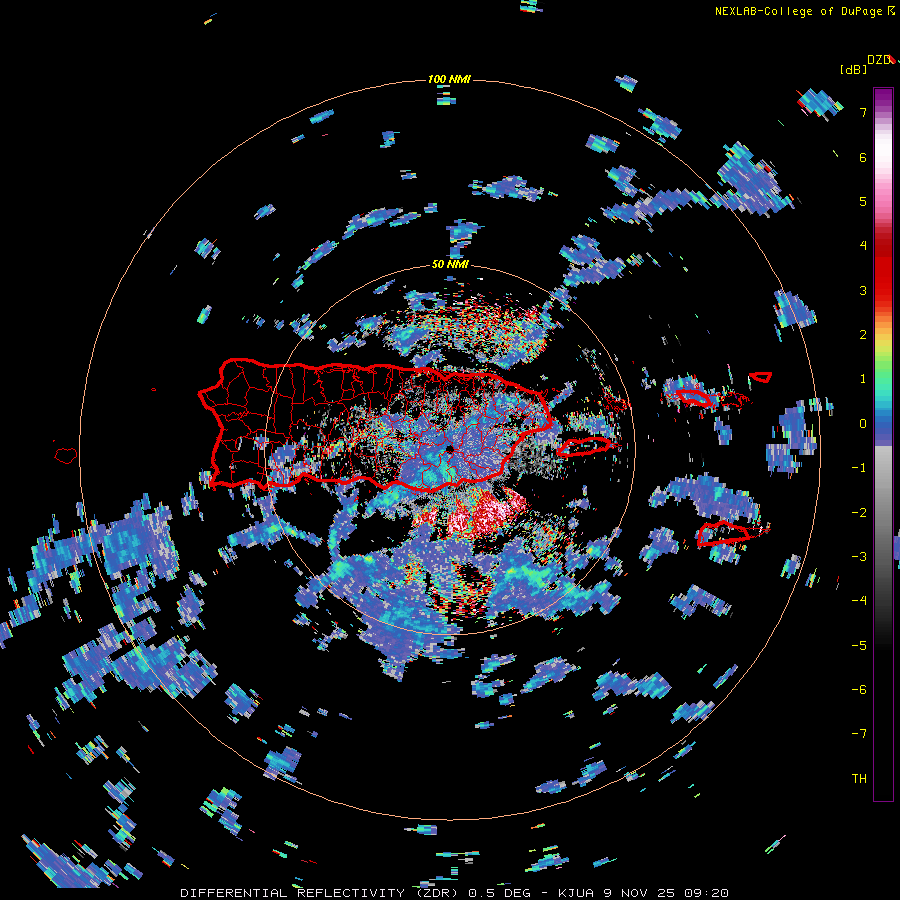The width and height of the screenshot is (900, 900).
Task: Click the 5 value on the scale
Action: (863, 201)
